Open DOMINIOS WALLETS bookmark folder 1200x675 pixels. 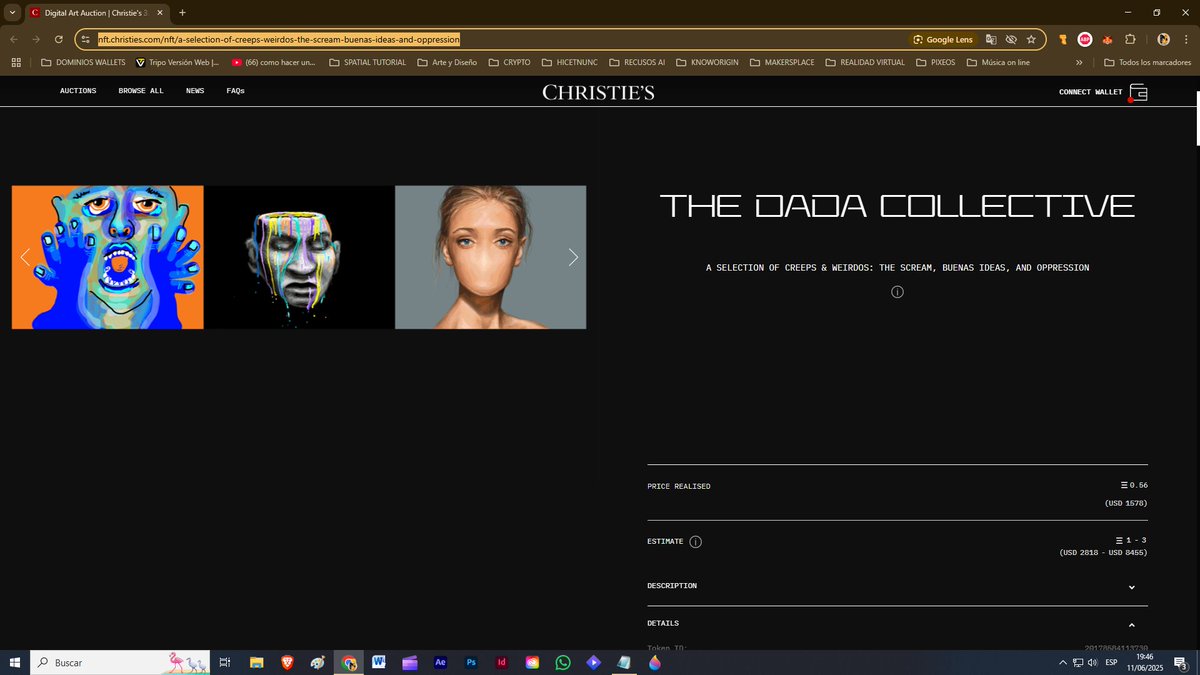point(83,62)
